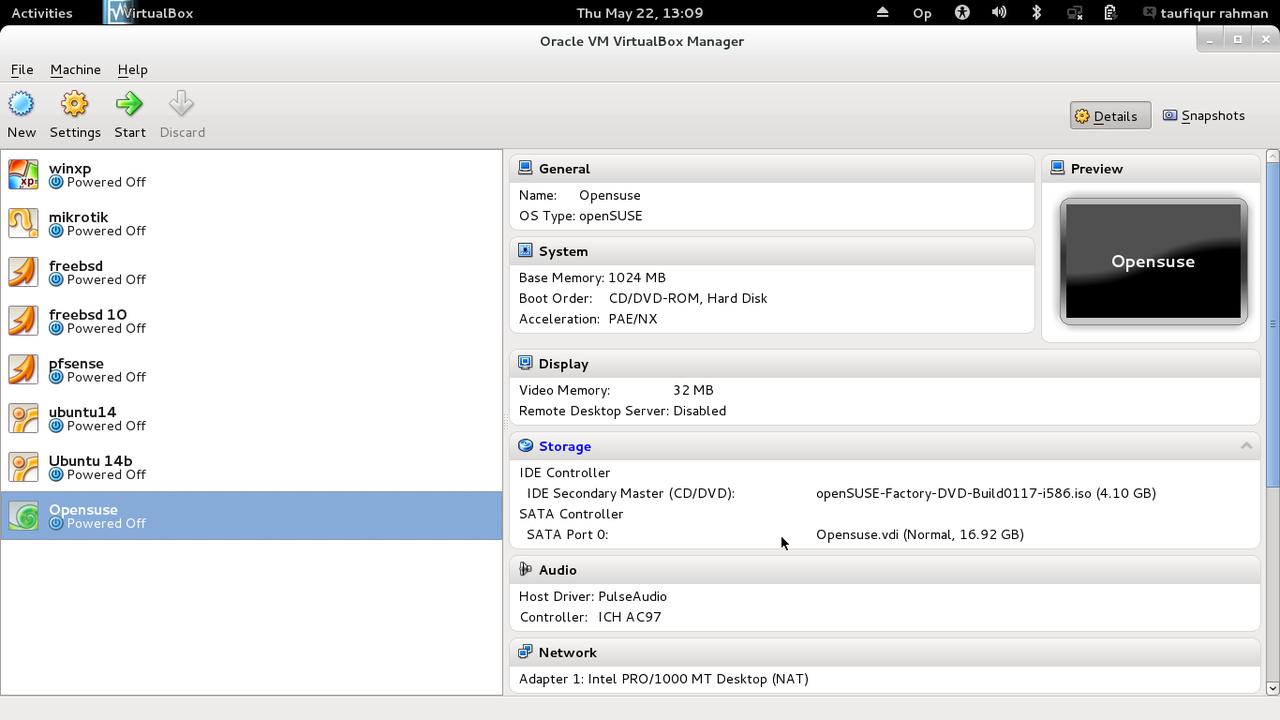Click the Audio section speaker icon
The height and width of the screenshot is (720, 1280).
point(525,569)
